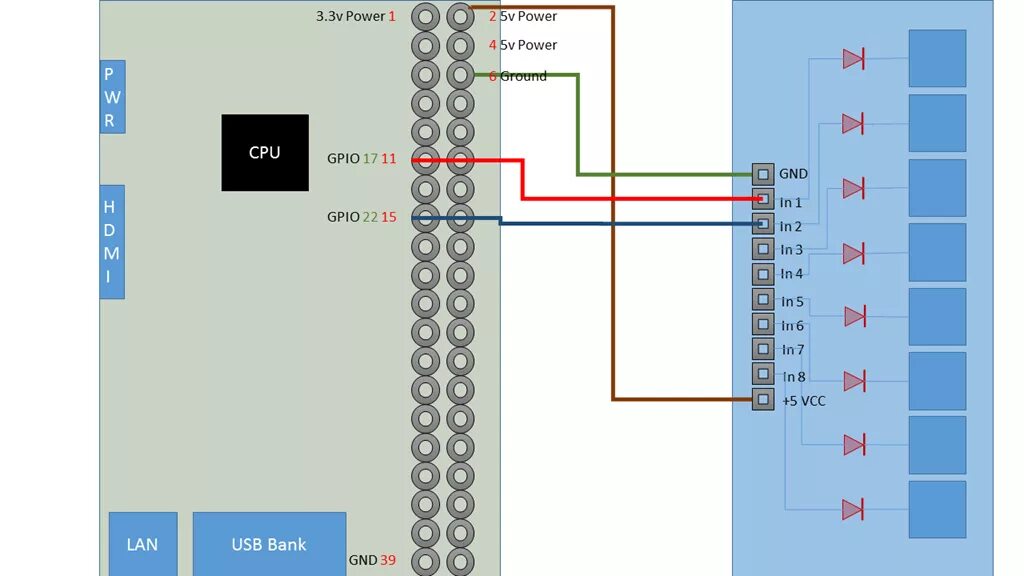Toggle the In 1 input pin
1024x576 pixels.
(x=763, y=201)
